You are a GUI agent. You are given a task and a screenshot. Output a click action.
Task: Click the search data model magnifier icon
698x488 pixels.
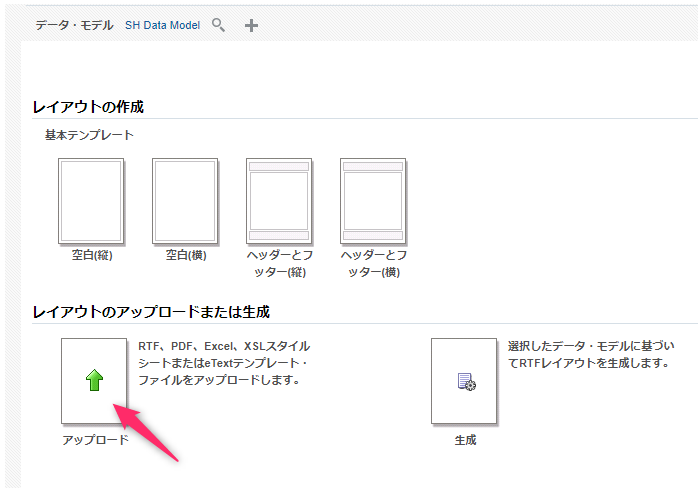[218, 25]
